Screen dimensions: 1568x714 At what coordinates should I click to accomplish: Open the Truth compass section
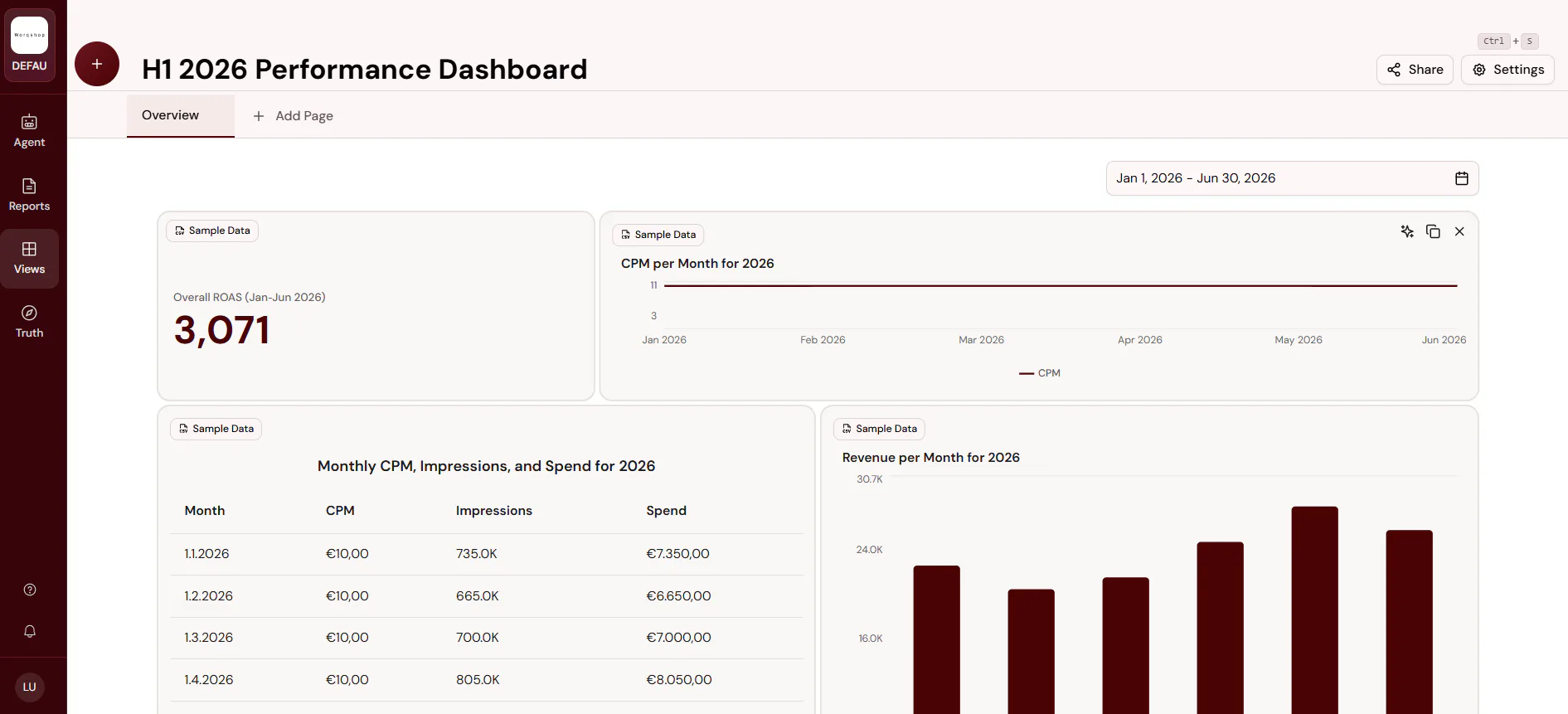click(x=29, y=322)
